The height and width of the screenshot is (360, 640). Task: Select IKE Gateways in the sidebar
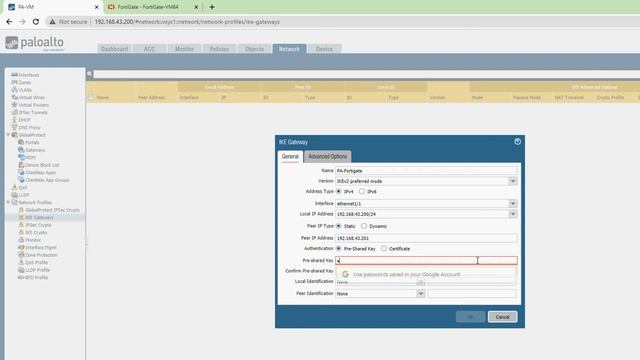tap(39, 218)
